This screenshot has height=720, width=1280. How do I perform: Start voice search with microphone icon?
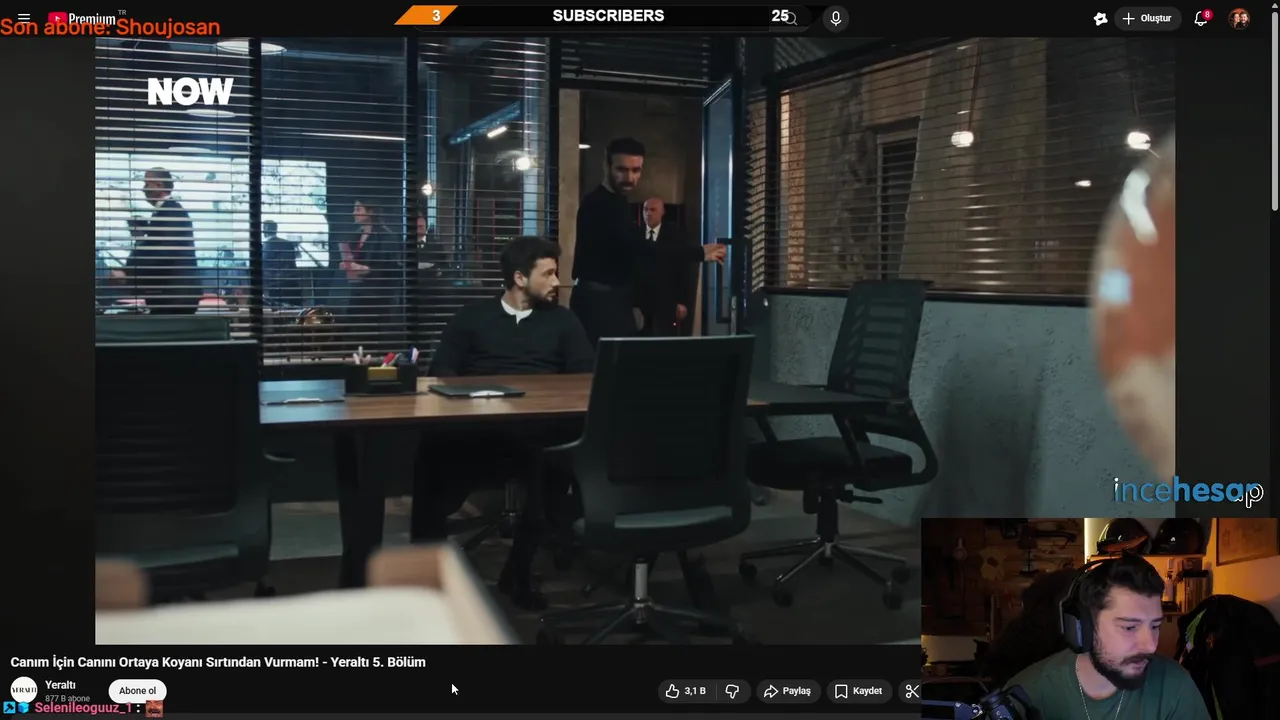[x=836, y=18]
